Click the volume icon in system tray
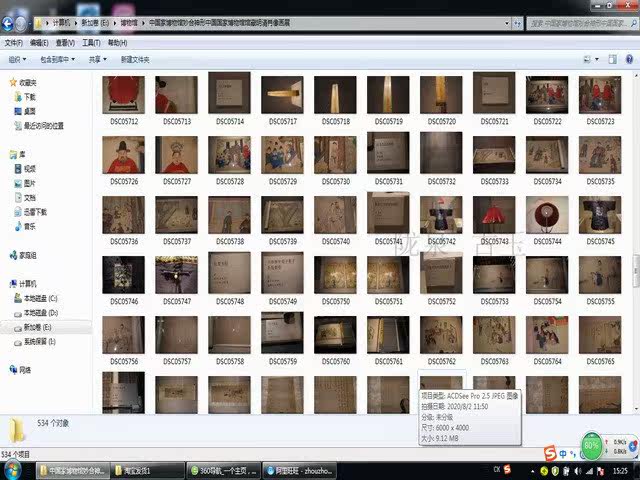This screenshot has height=480, width=640. click(x=577, y=471)
